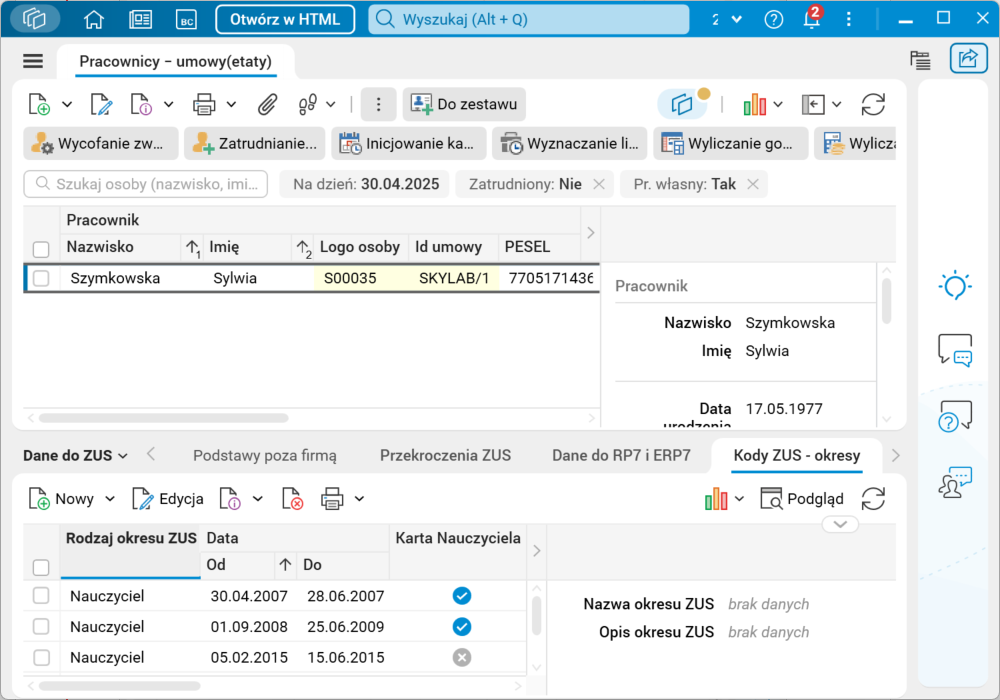
Task: Click the share icon at top right
Action: 967,59
